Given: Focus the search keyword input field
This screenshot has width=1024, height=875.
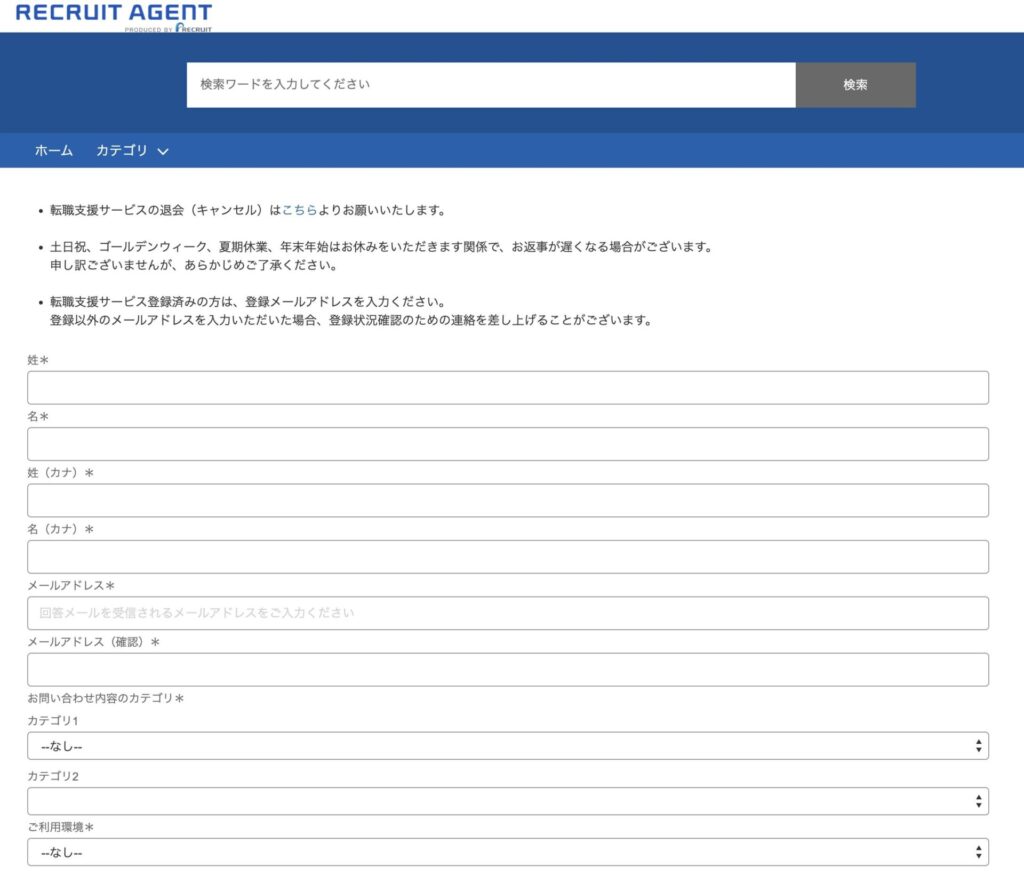Looking at the screenshot, I should 491,85.
